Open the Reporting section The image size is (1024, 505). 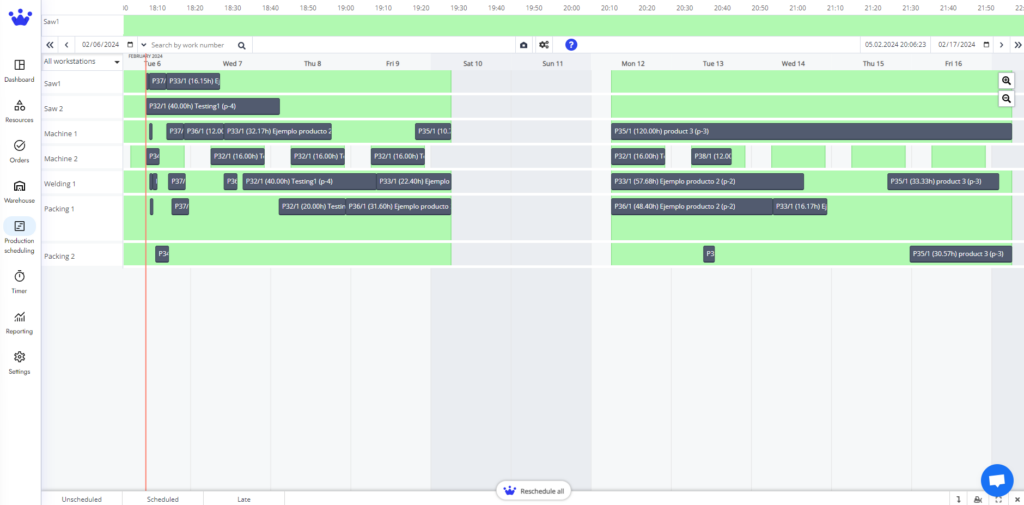pos(20,322)
